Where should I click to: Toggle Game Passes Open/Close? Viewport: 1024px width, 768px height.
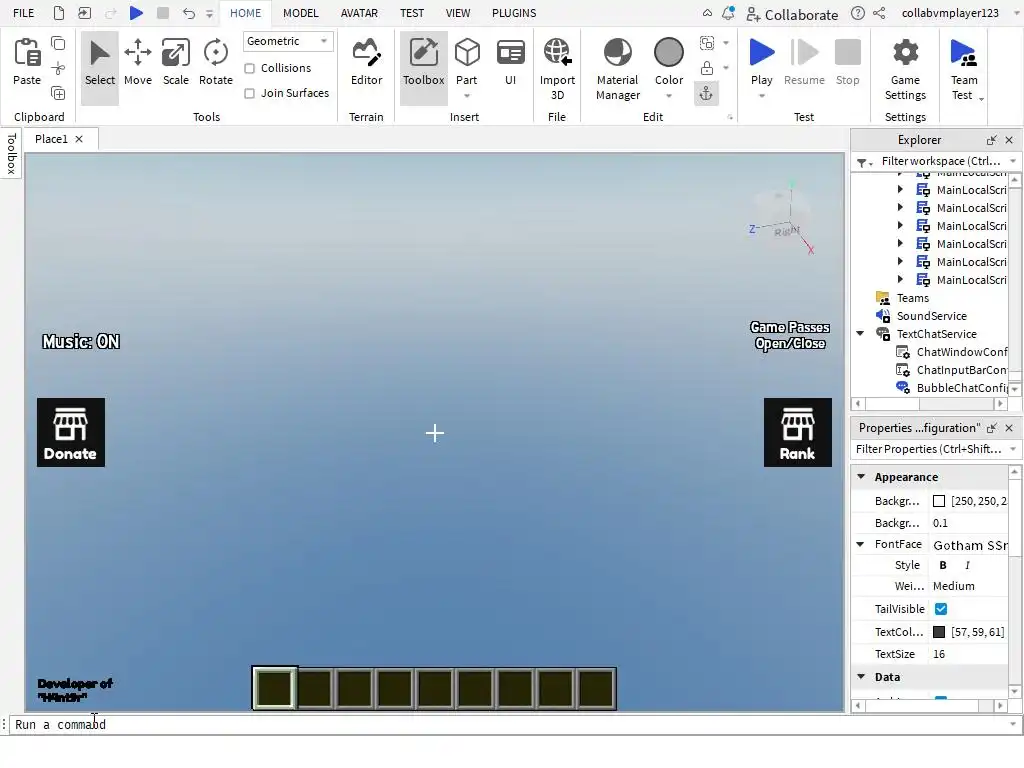(790, 335)
